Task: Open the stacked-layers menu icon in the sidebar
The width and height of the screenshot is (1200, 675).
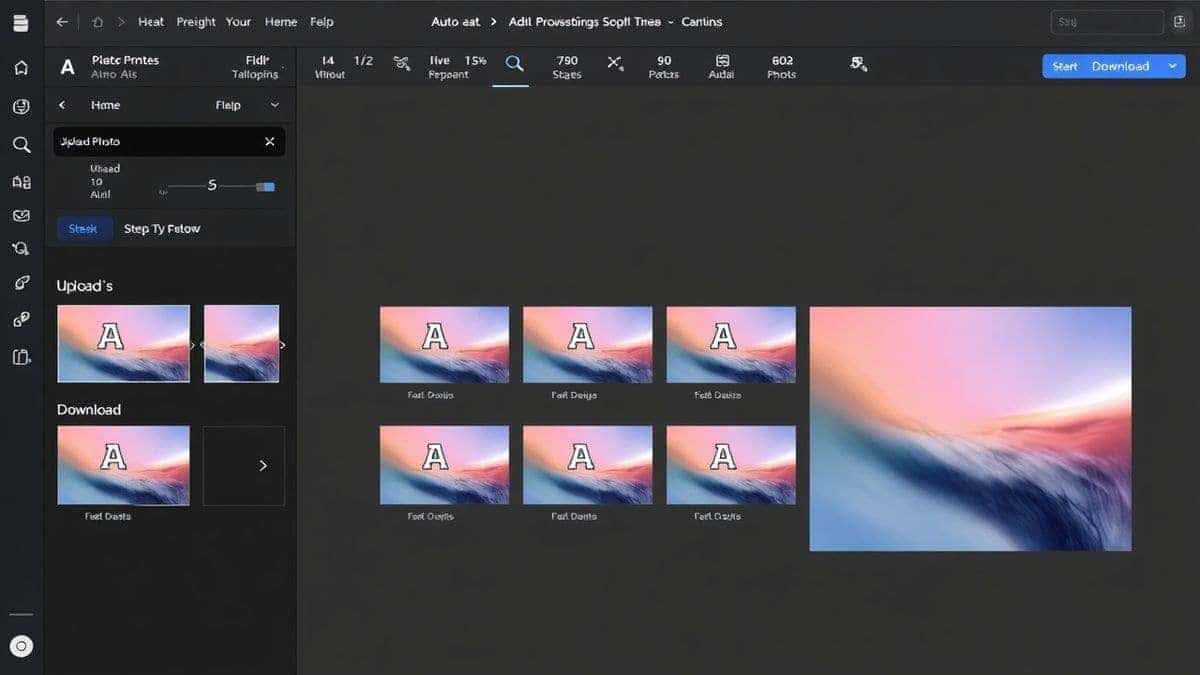Action: tap(21, 23)
